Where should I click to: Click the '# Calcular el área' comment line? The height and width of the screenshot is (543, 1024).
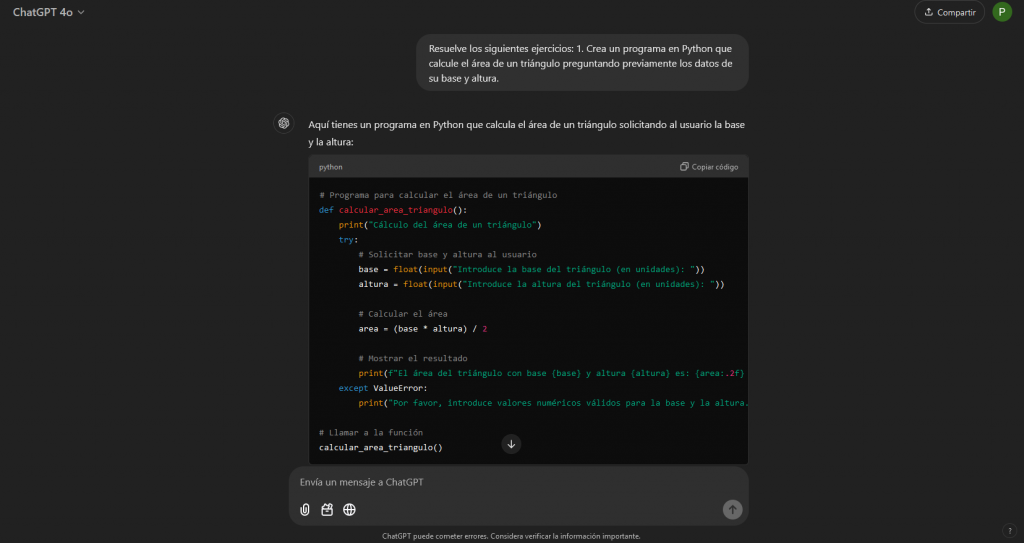pyautogui.click(x=403, y=314)
